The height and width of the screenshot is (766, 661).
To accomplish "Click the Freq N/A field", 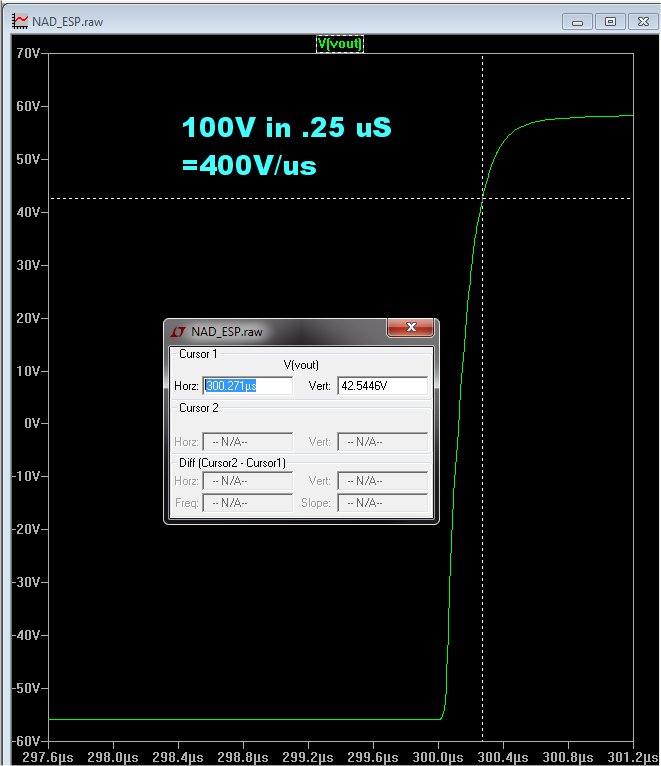I will [248, 503].
